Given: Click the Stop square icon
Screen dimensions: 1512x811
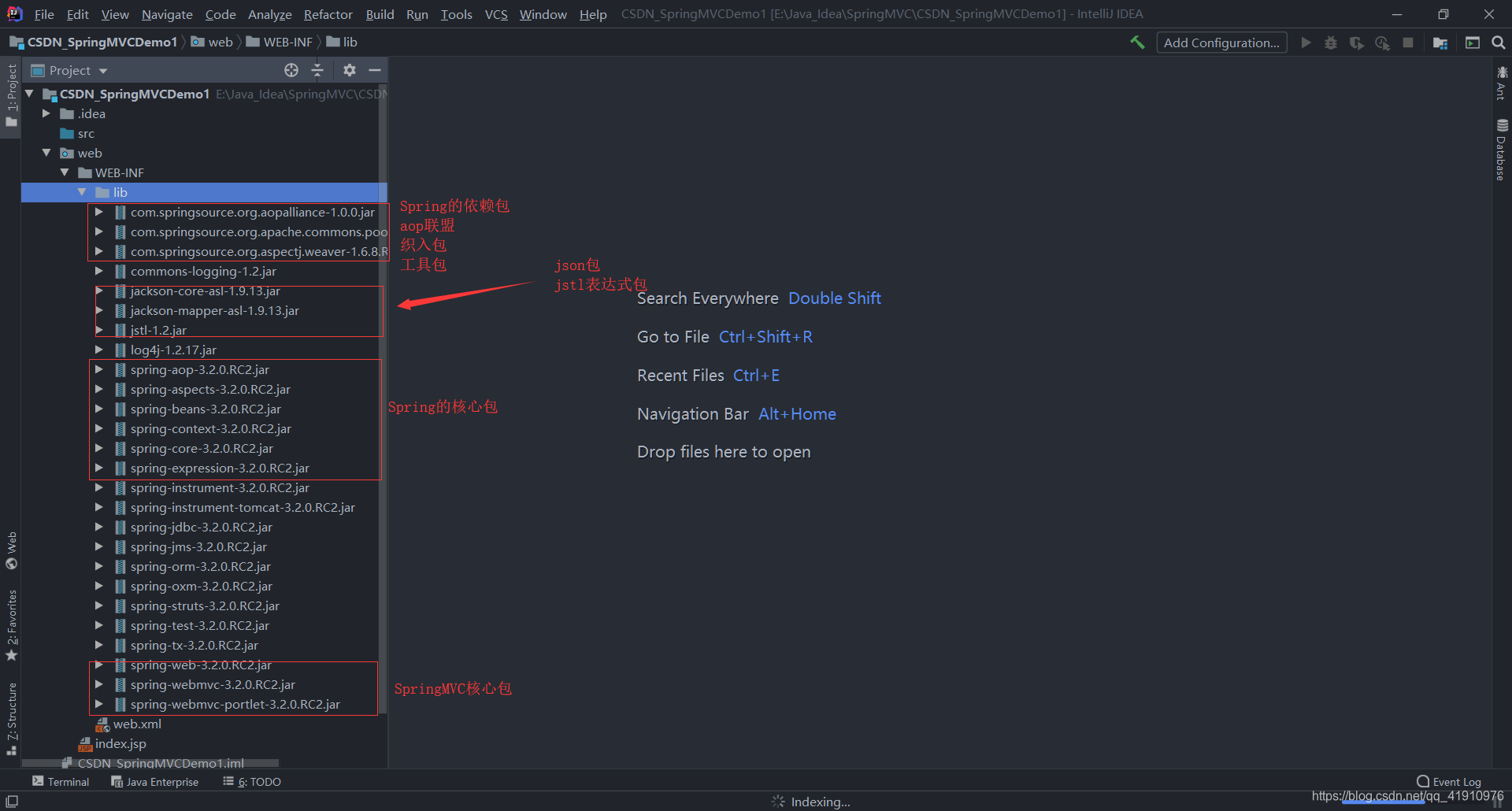Looking at the screenshot, I should [1408, 43].
